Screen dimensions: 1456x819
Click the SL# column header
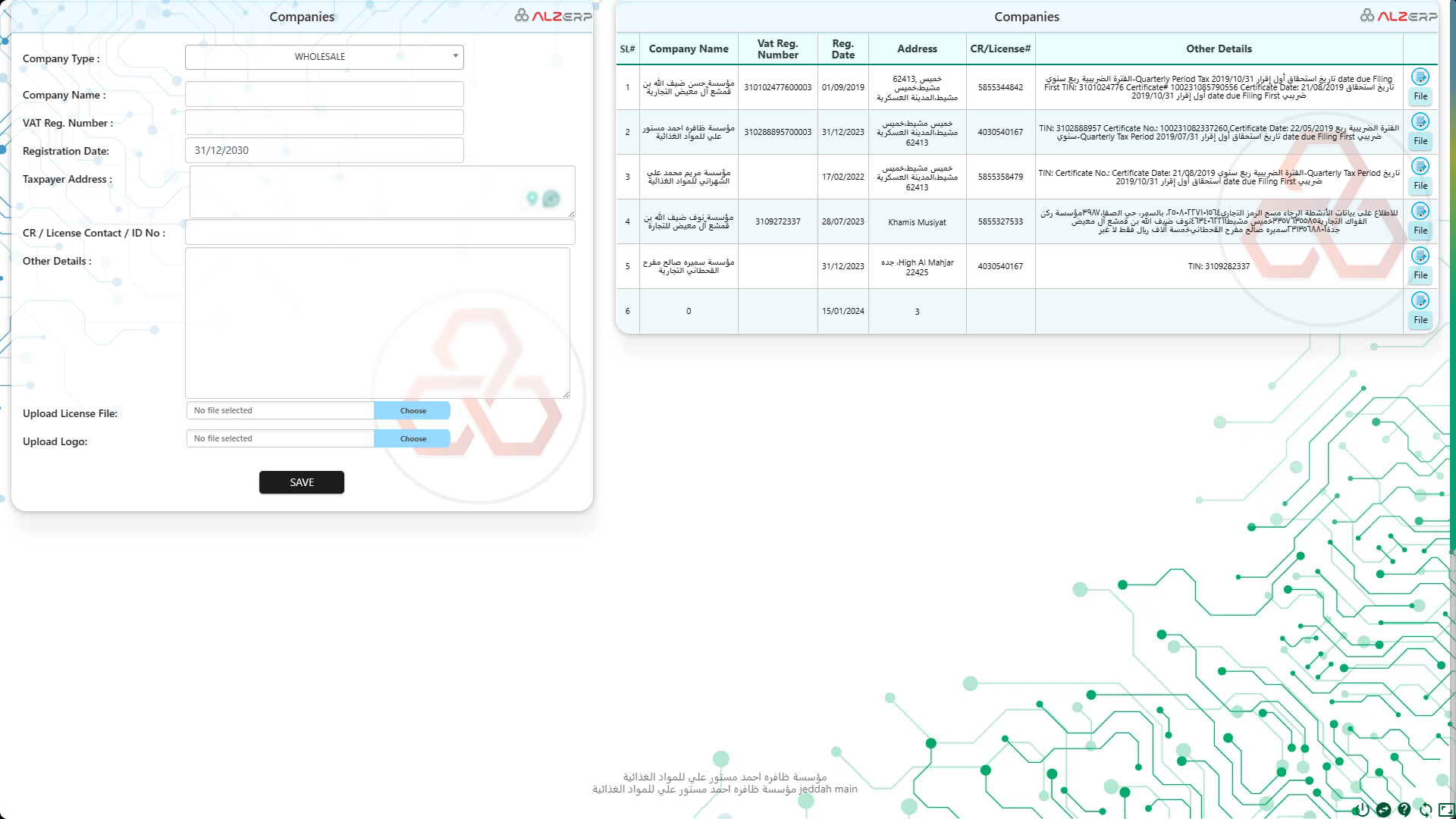627,49
